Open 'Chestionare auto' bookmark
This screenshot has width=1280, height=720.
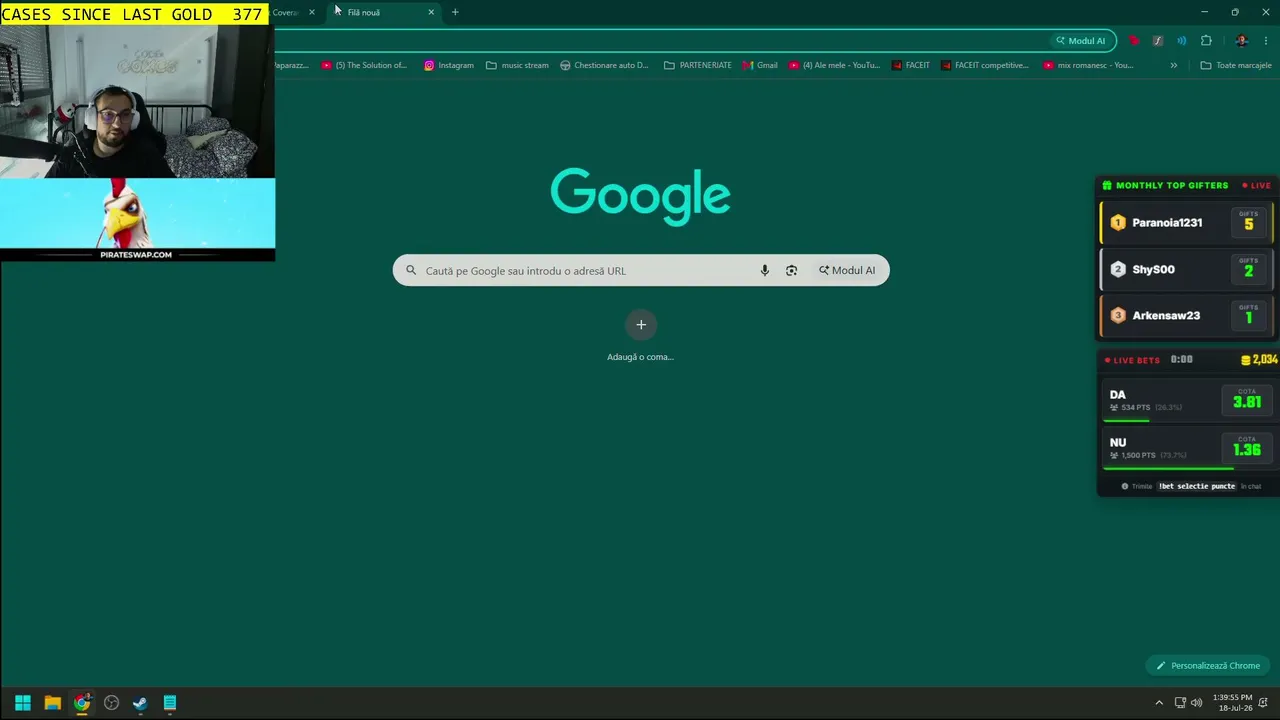[604, 65]
